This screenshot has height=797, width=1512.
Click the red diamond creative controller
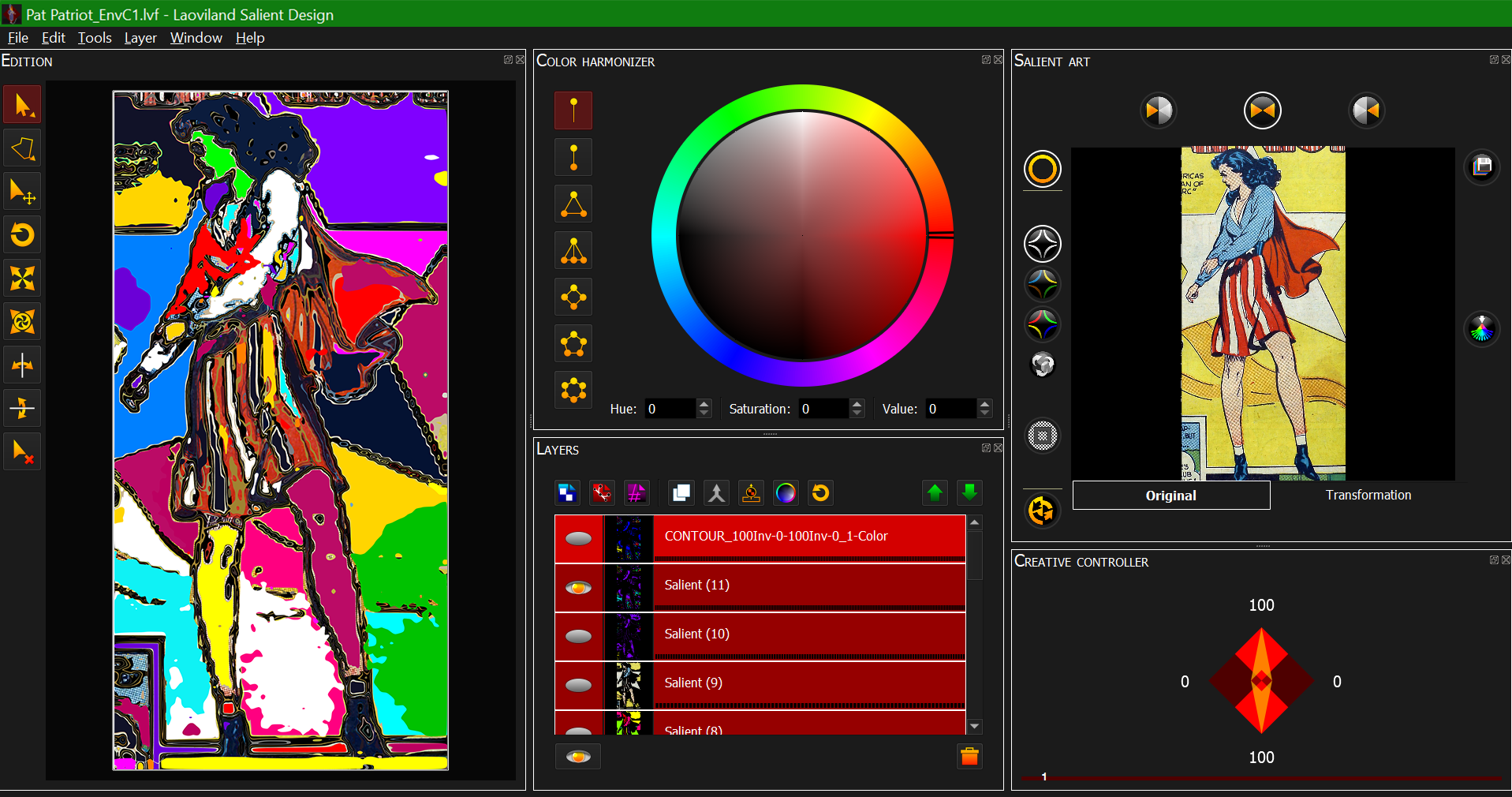pos(1261,681)
